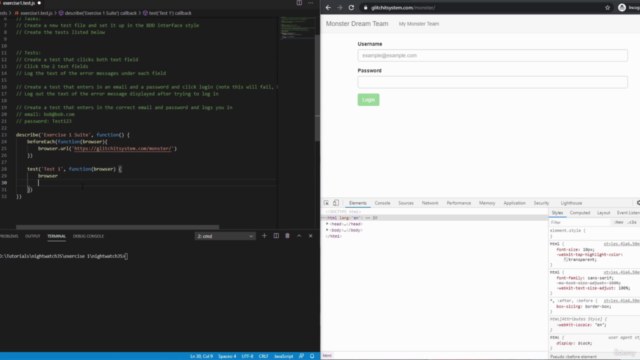Open the Incognito profile icon
Viewport: 640px width, 360px height.
click(x=622, y=7)
